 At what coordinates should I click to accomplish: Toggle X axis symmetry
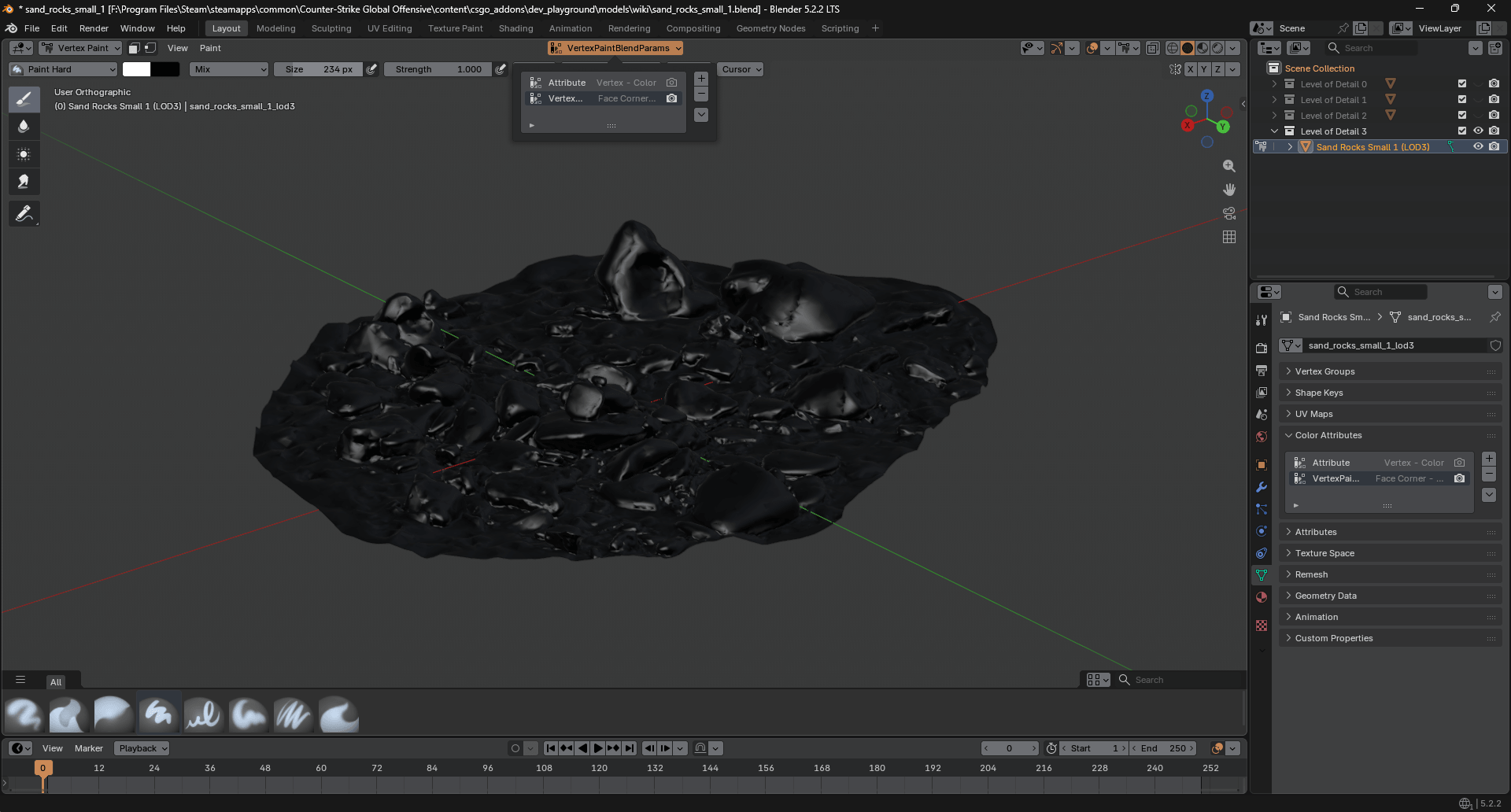pyautogui.click(x=1191, y=69)
